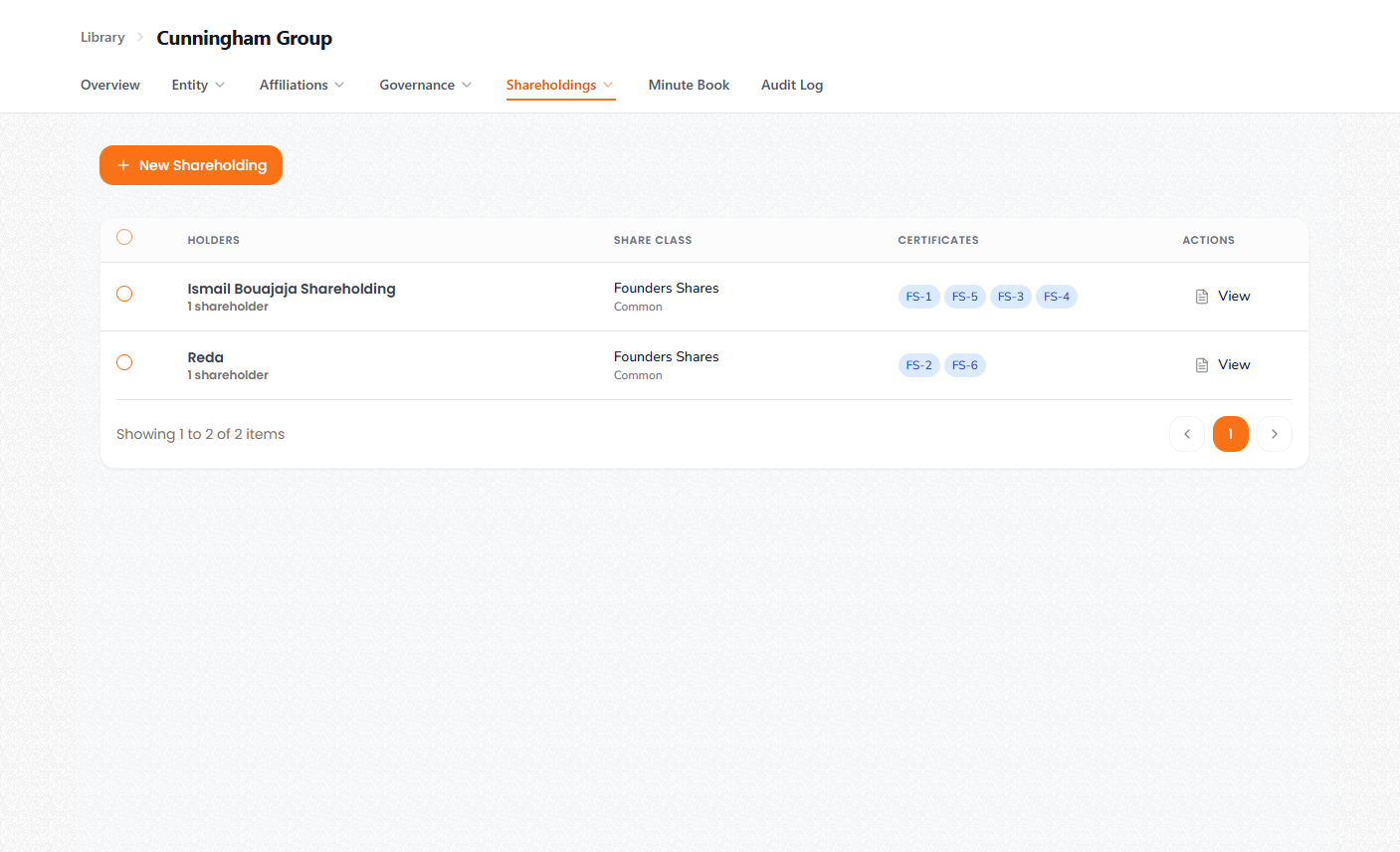Screen dimensions: 1400x852
Task: Select the Ismail Bouajaja Shareholding row
Action: pyautogui.click(x=124, y=294)
